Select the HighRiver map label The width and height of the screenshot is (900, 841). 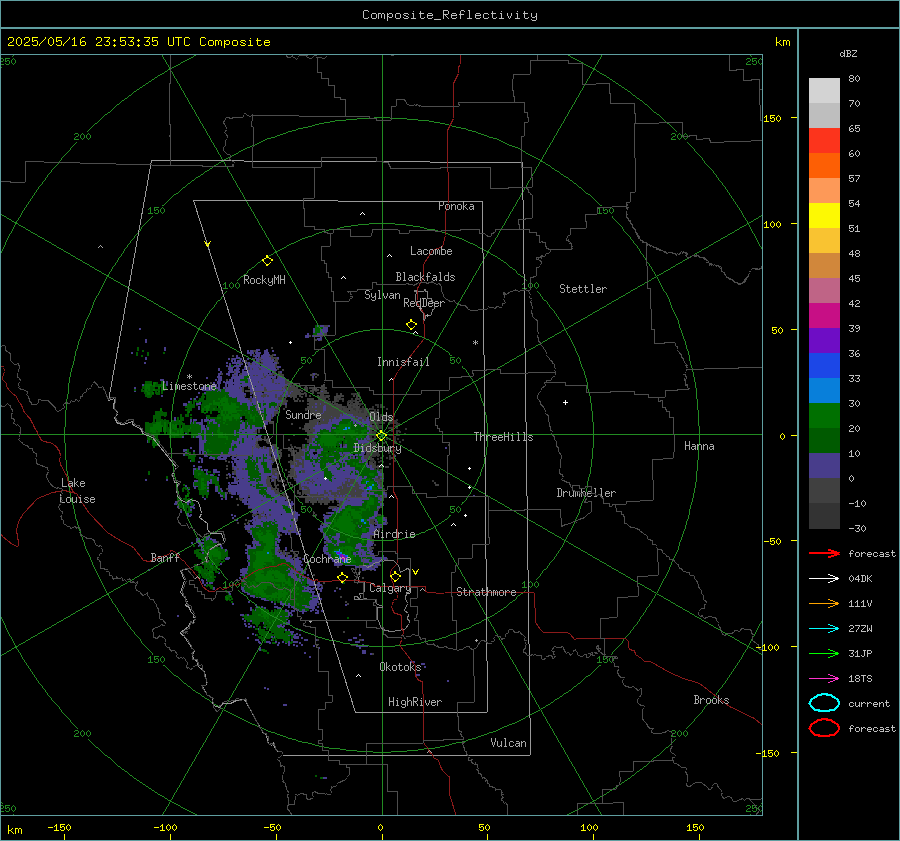415,702
